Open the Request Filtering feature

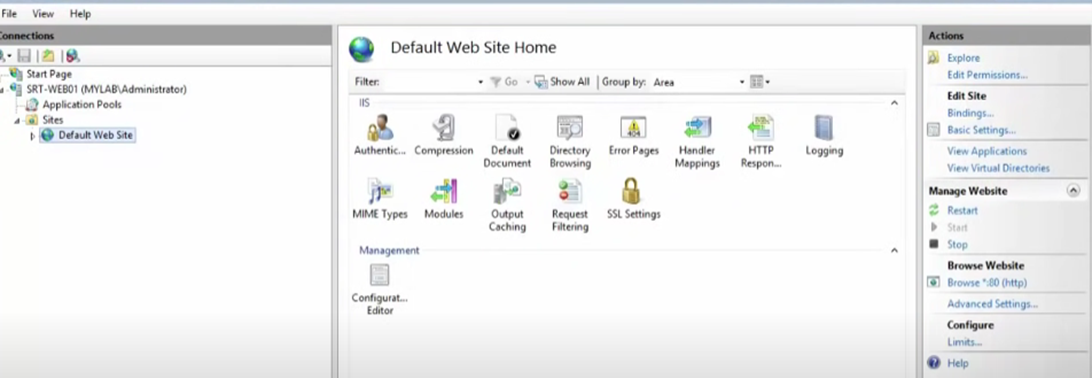pyautogui.click(x=570, y=191)
